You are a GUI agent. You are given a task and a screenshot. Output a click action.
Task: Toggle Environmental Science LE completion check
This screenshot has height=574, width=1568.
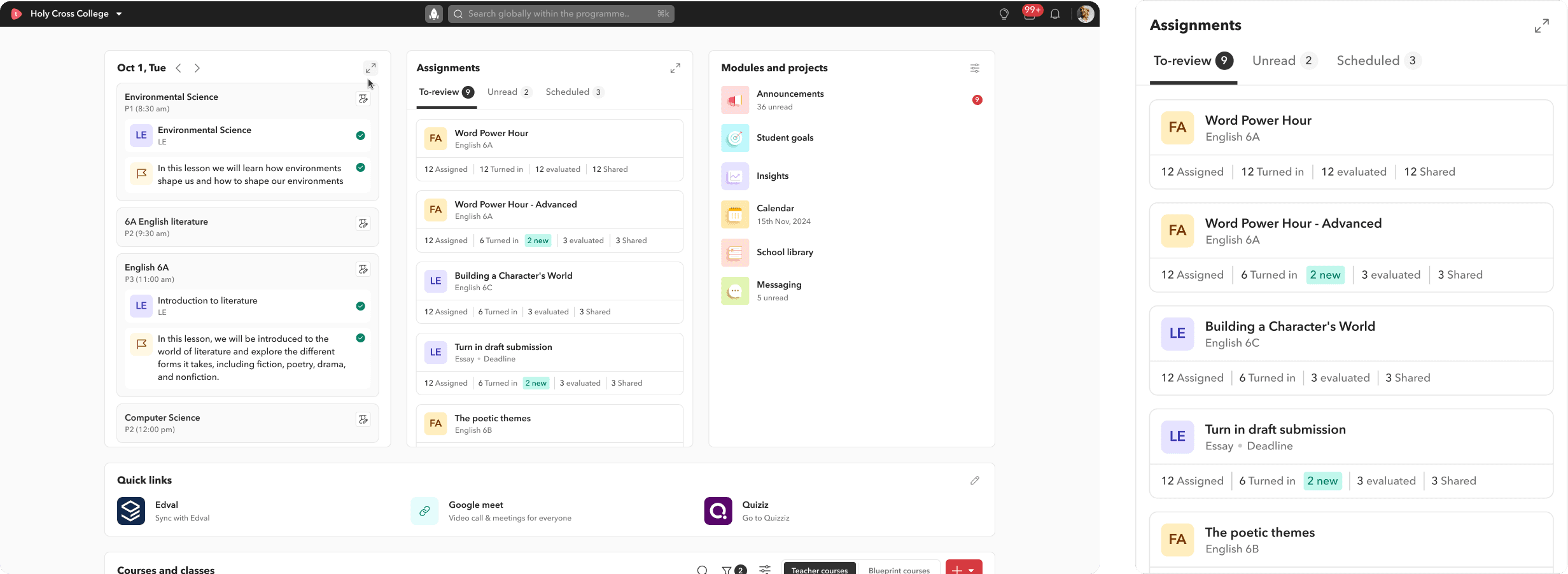point(361,136)
